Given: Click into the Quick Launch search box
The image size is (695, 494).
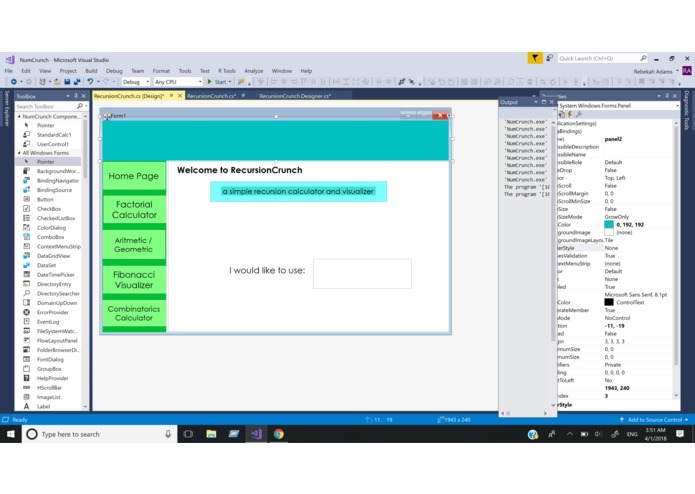Looking at the screenshot, I should [598, 58].
